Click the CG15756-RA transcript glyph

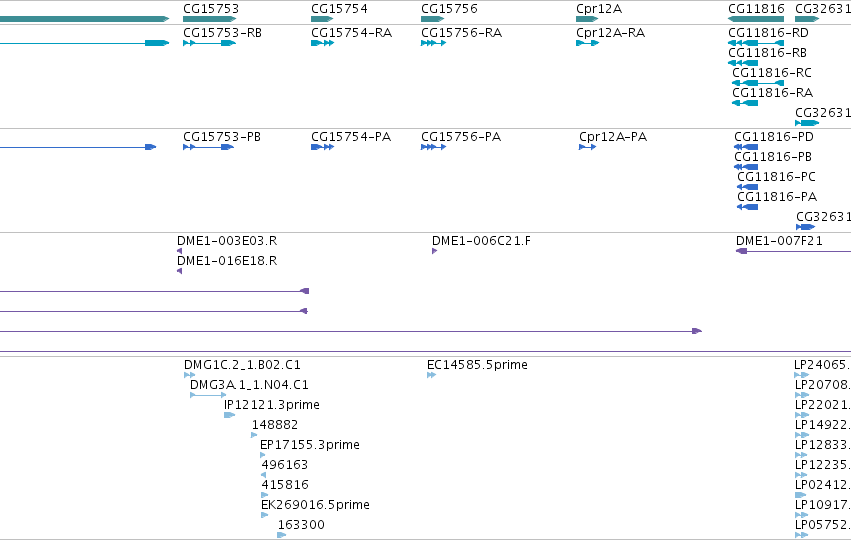point(433,43)
